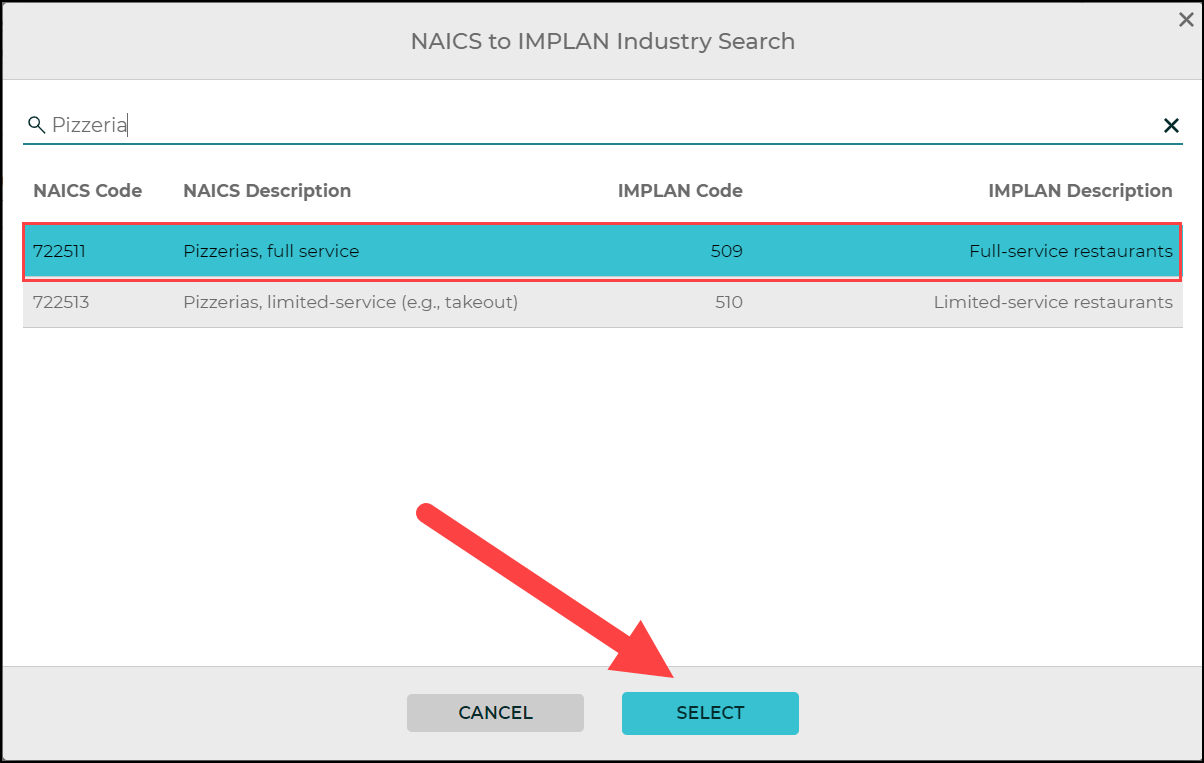Click 'Limited-service restaurants' IMPLAN description
The width and height of the screenshot is (1204, 763).
click(1053, 302)
